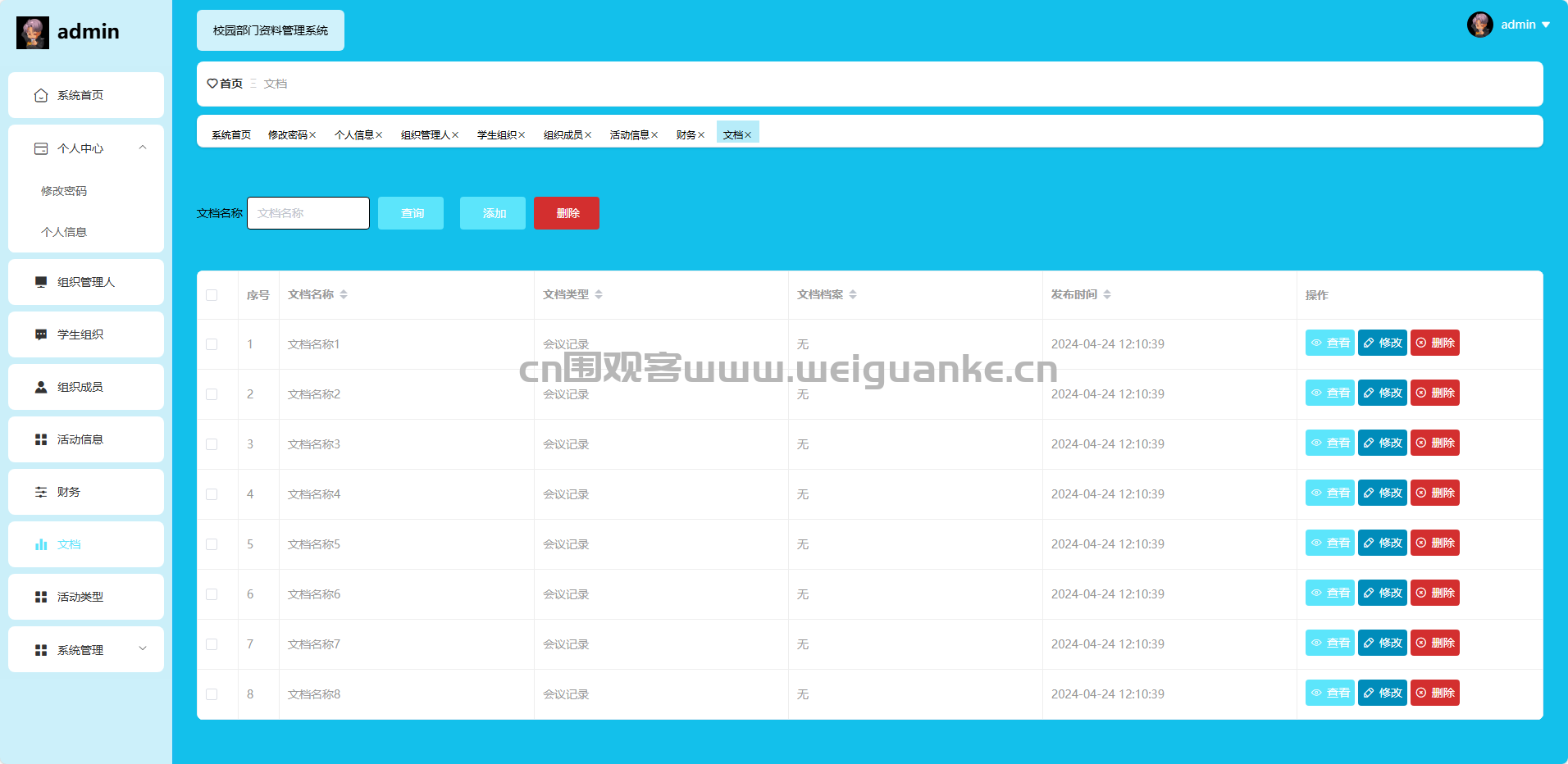
Task: View the document 文档名称1 with 查看
Action: [x=1330, y=343]
